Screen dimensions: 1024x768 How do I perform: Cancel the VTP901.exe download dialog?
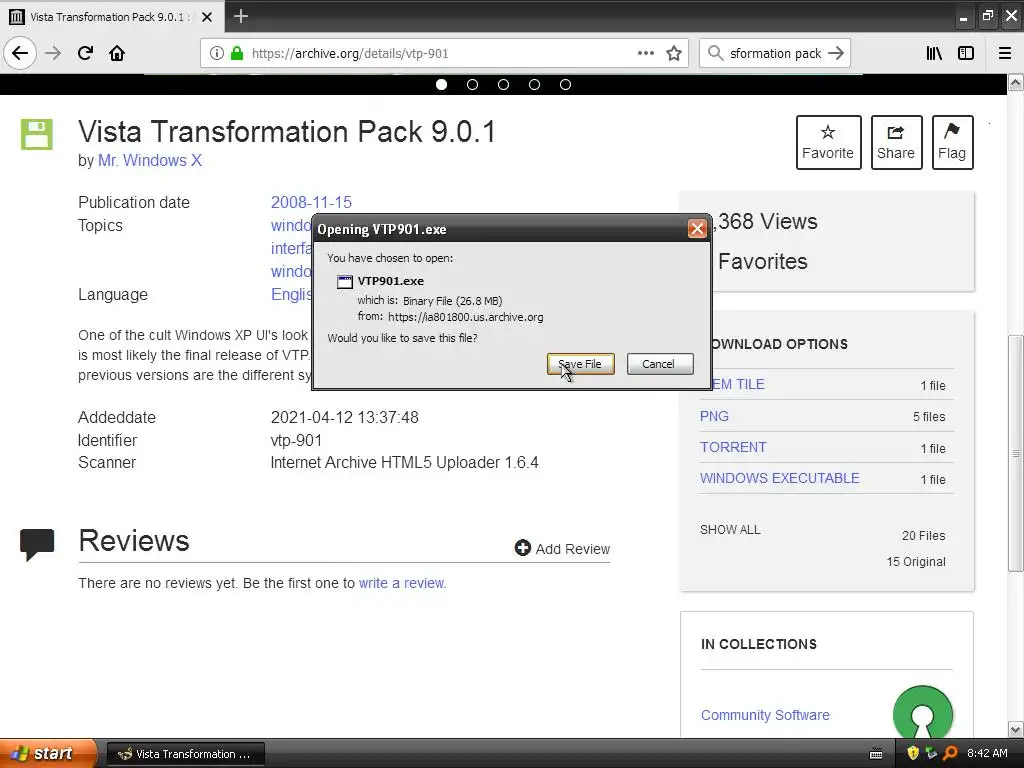[660, 364]
